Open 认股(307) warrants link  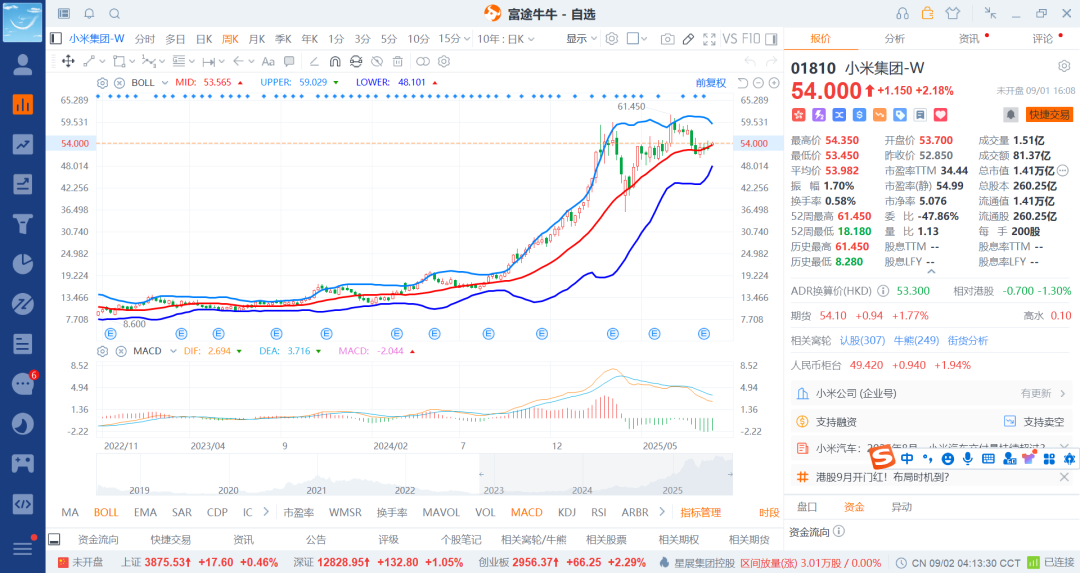click(862, 340)
